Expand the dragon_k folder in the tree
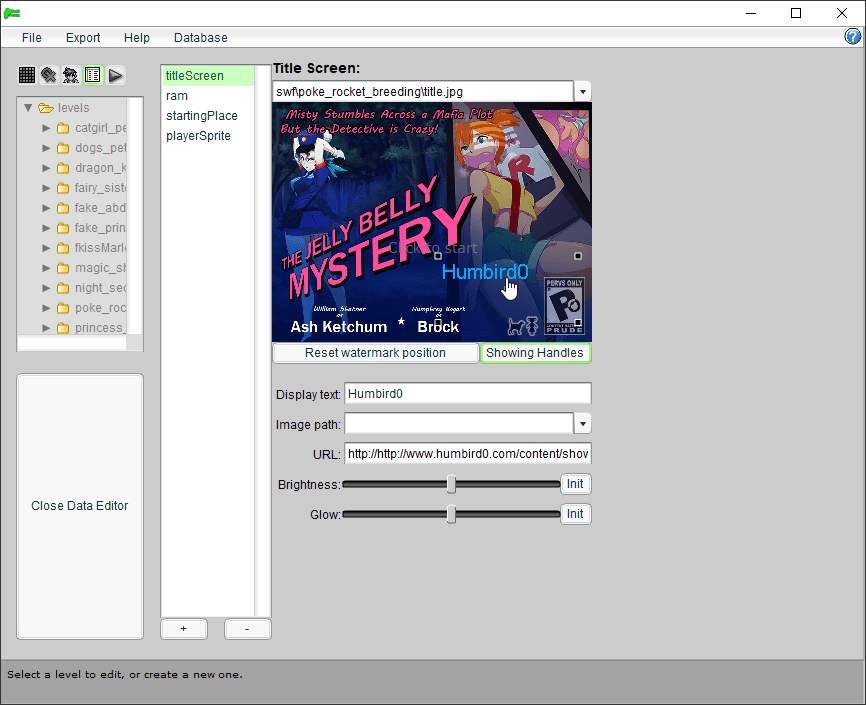Screen dimensions: 866x705 point(46,168)
